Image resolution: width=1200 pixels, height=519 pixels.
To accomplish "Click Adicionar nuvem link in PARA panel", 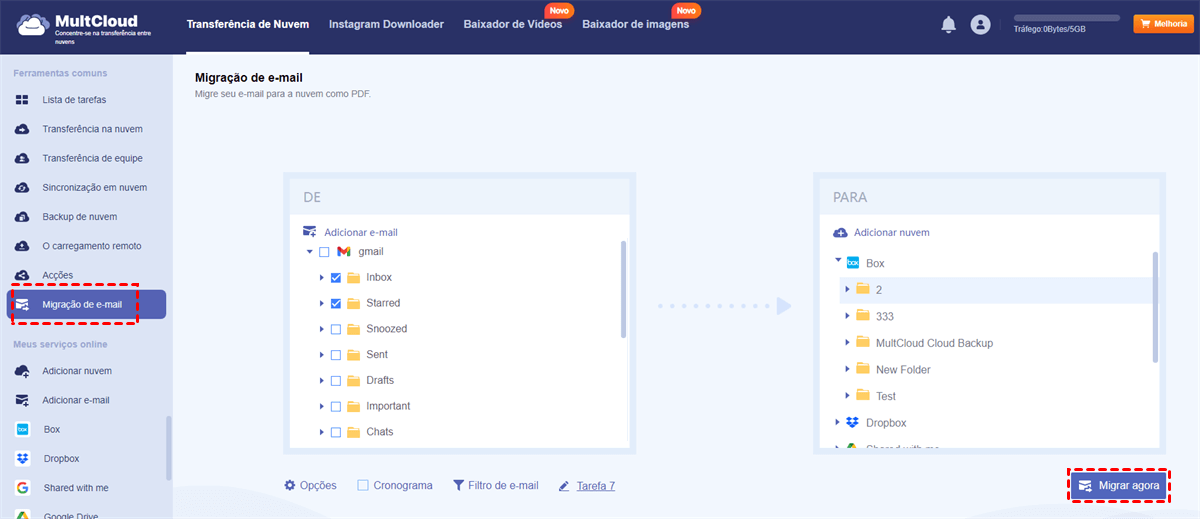I will (892, 232).
